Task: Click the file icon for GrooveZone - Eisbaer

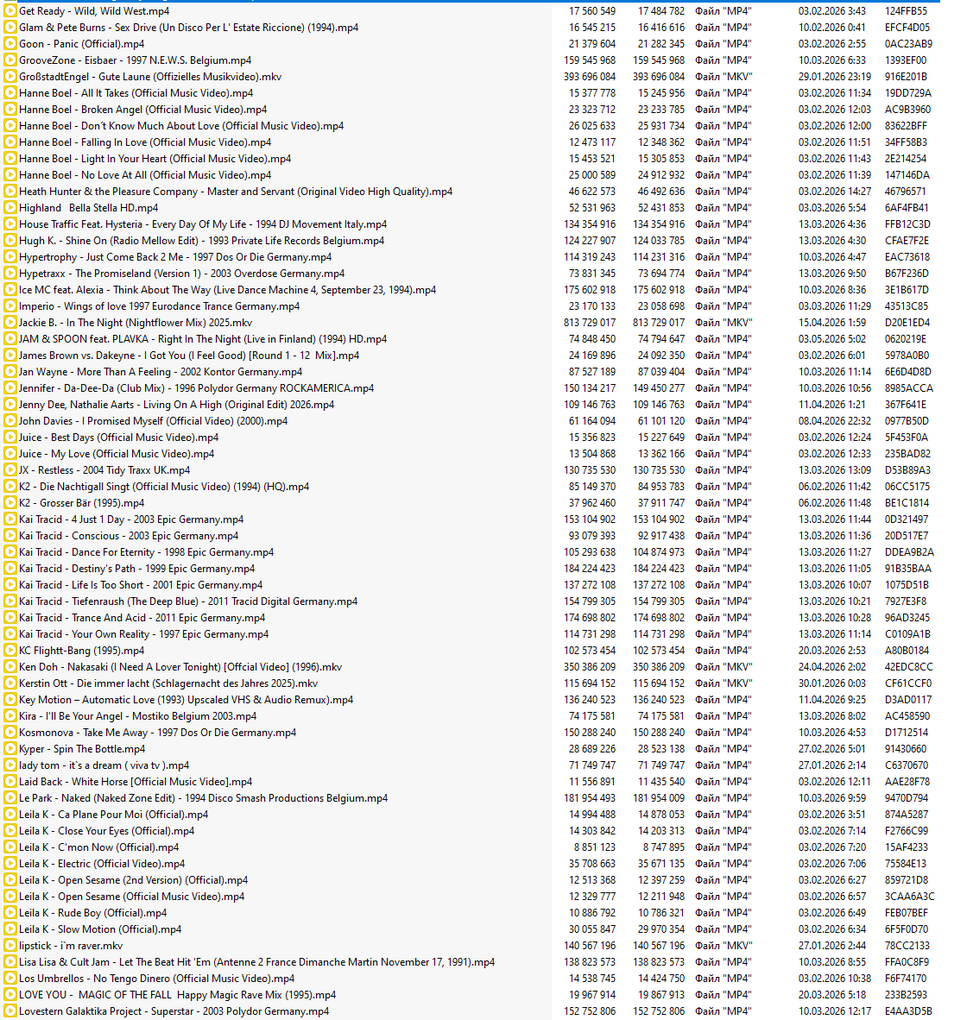Action: coord(10,60)
